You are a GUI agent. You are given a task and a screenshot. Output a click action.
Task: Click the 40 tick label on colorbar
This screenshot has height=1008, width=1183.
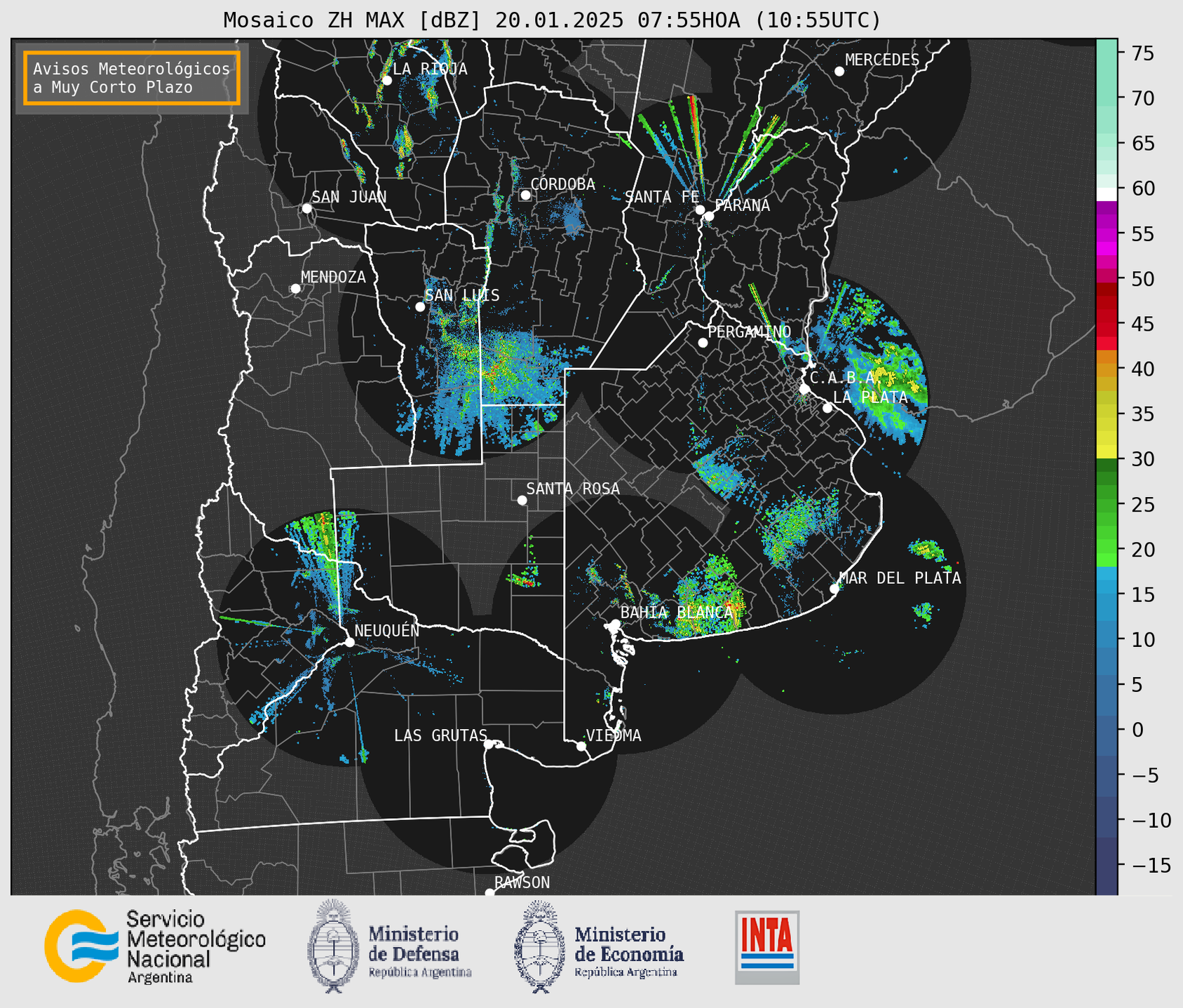[x=1142, y=369]
